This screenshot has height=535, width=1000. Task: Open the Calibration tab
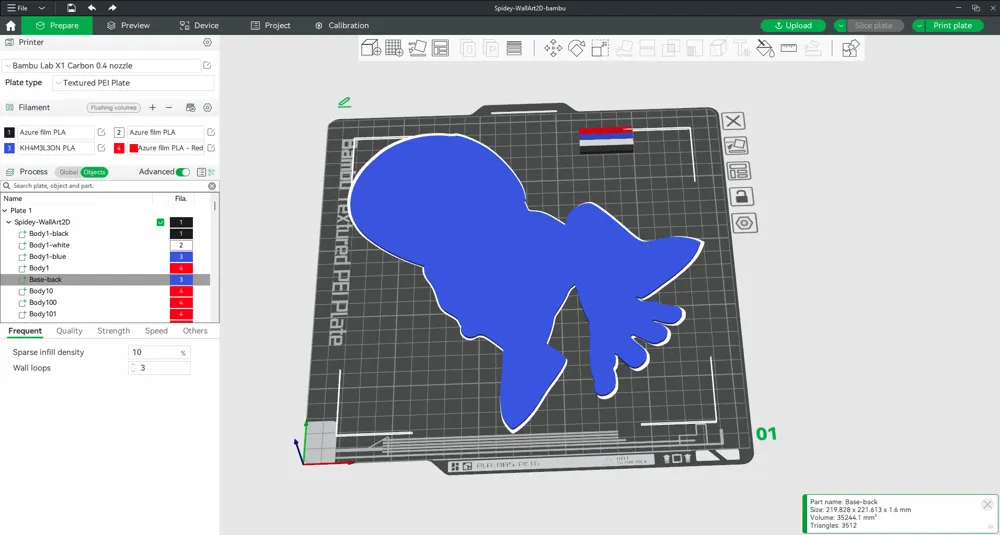(x=342, y=26)
